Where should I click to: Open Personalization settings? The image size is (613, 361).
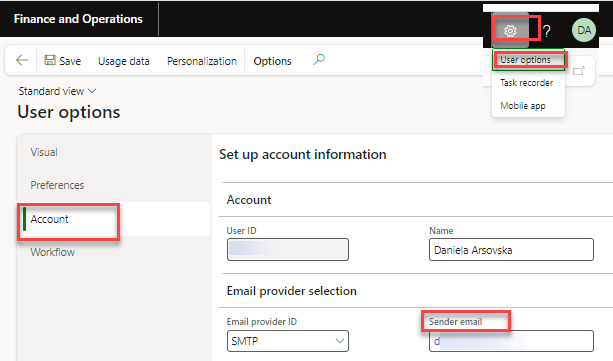202,61
